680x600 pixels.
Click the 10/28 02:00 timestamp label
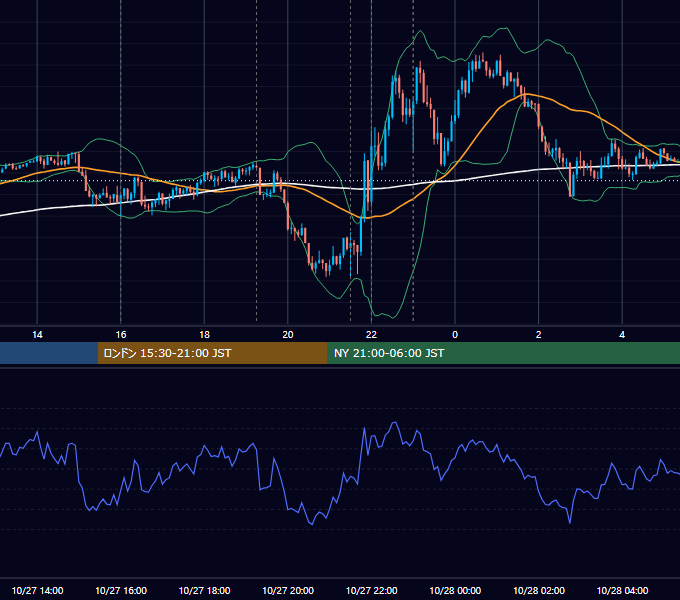pyautogui.click(x=539, y=590)
